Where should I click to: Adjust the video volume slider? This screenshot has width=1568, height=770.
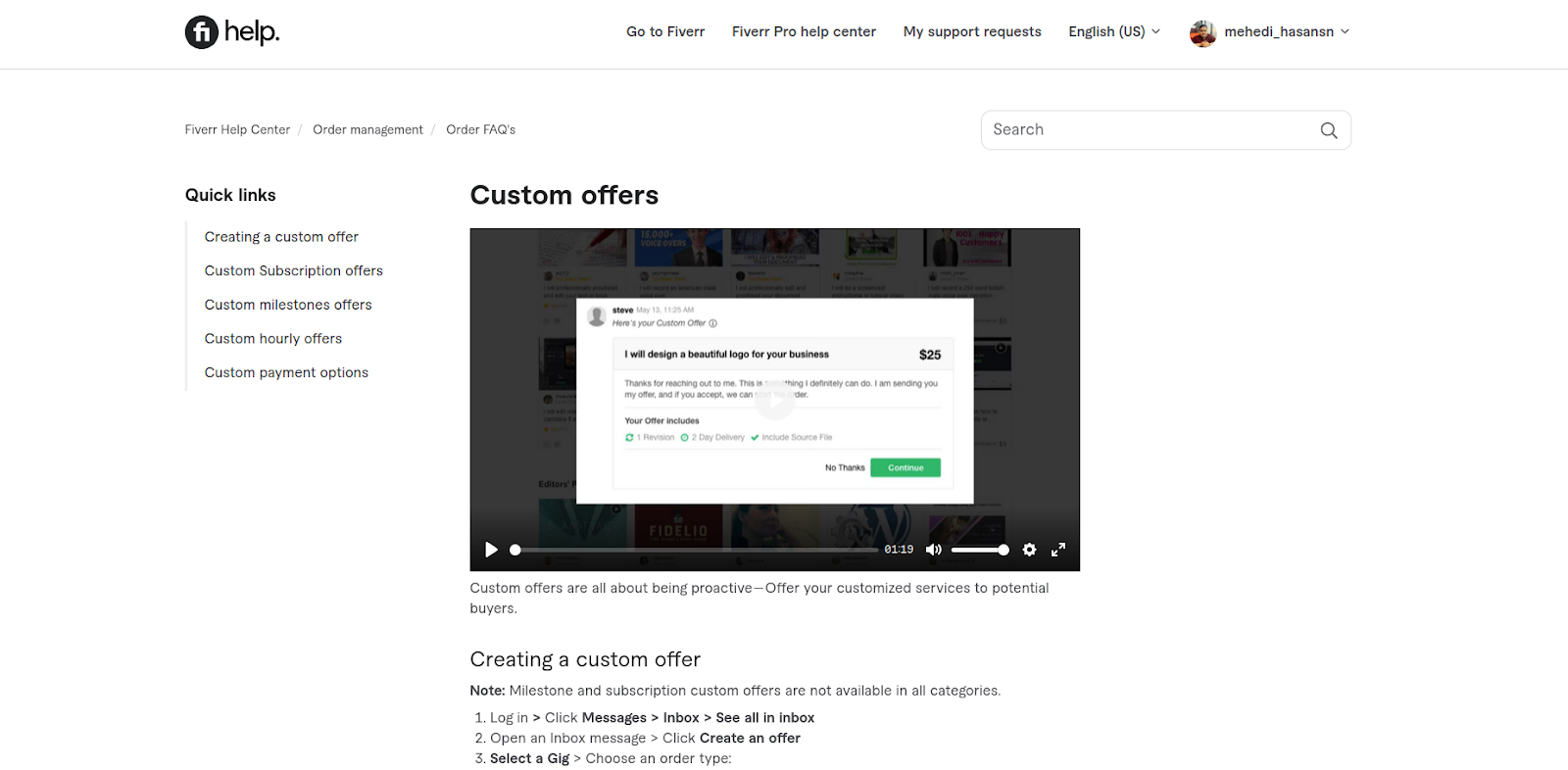coord(979,550)
